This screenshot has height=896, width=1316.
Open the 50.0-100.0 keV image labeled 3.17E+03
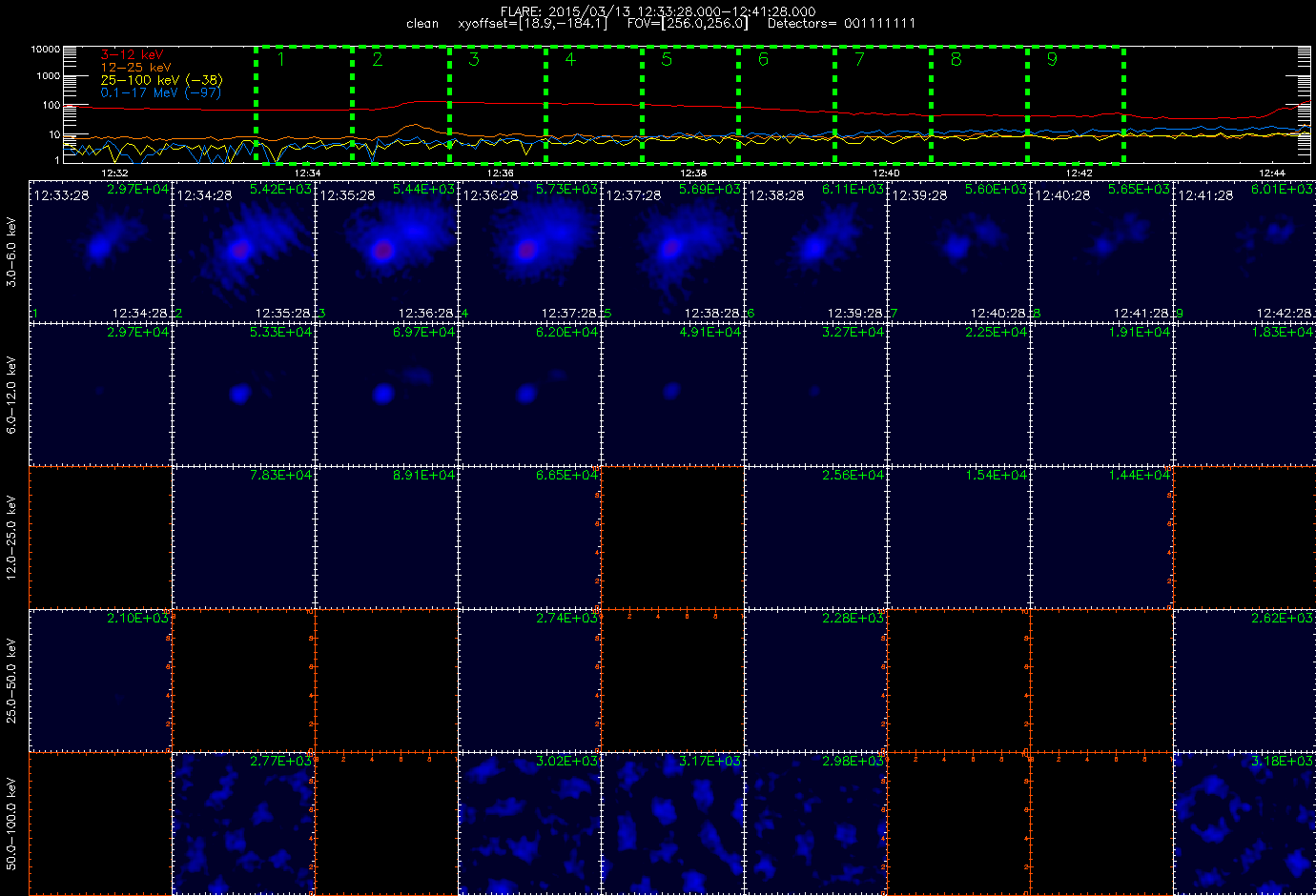click(x=672, y=824)
